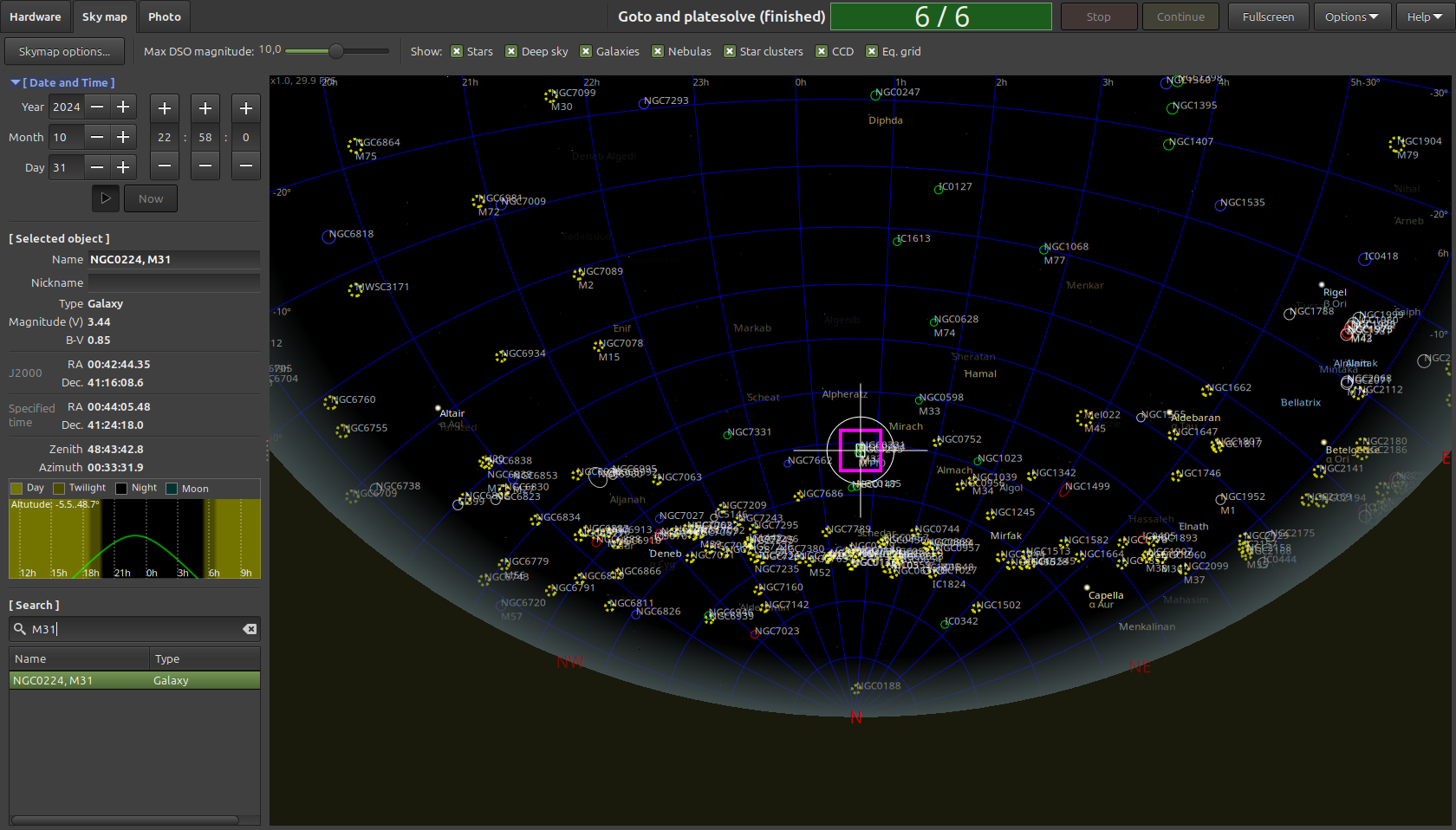Click the Continue button
The width and height of the screenshot is (1456, 830).
point(1180,16)
